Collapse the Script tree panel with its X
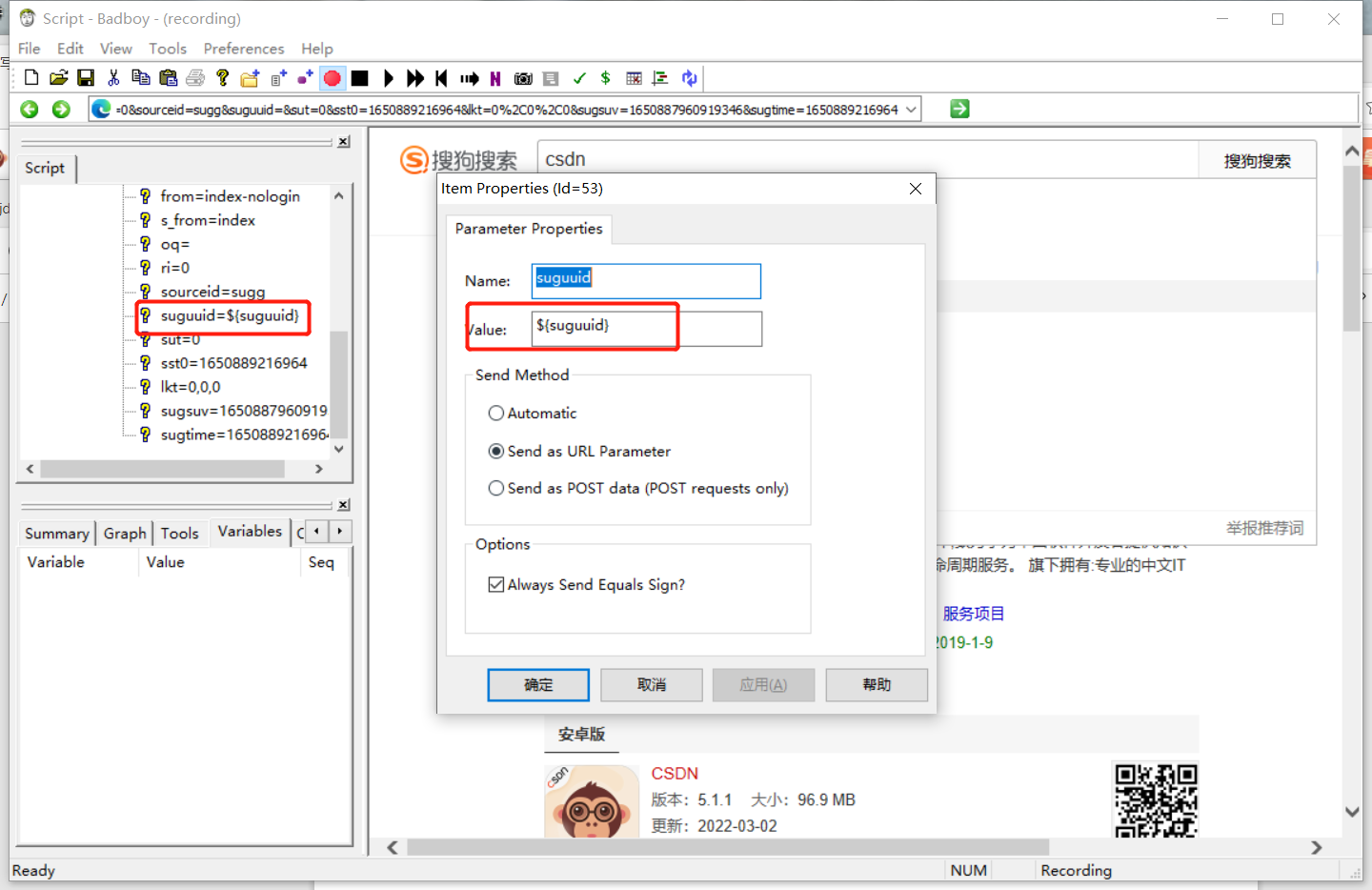This screenshot has height=890, width=1372. [343, 141]
